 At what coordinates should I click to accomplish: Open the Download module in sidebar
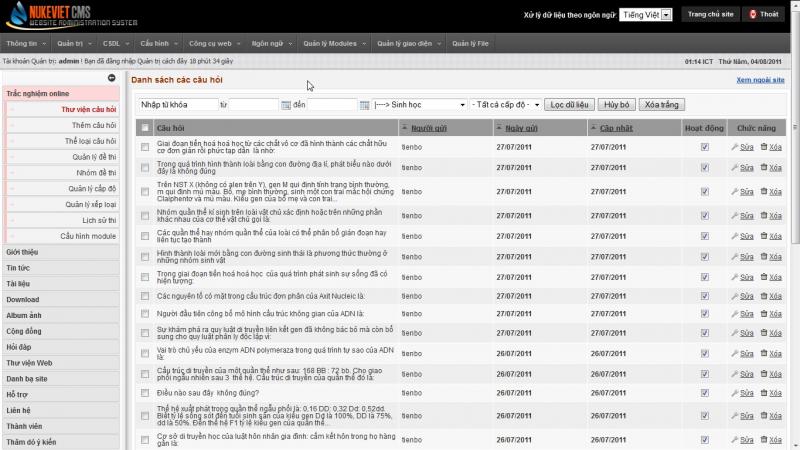click(61, 299)
